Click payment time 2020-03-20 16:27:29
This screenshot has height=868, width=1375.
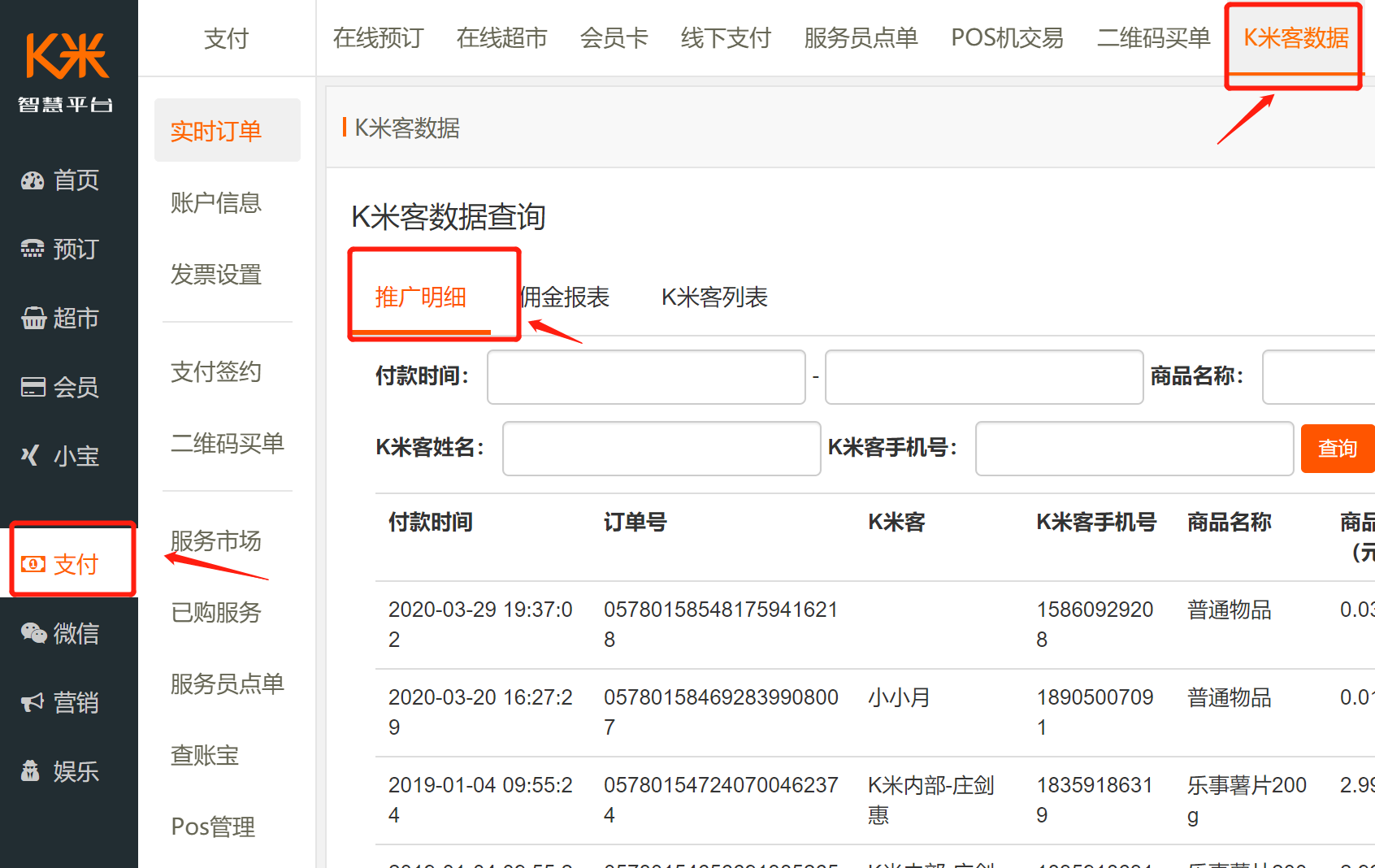pyautogui.click(x=480, y=712)
